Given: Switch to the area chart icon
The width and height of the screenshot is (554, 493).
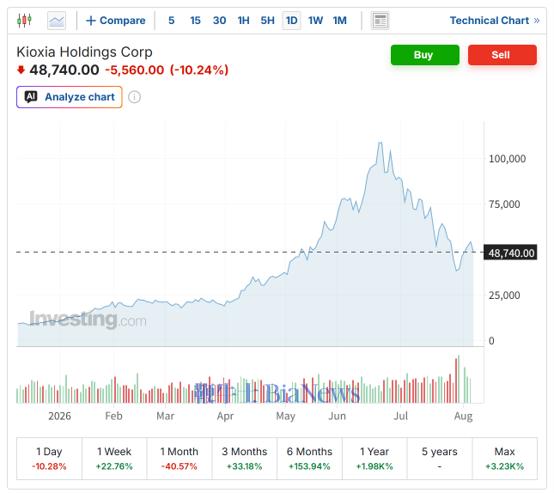Looking at the screenshot, I should pos(57,20).
